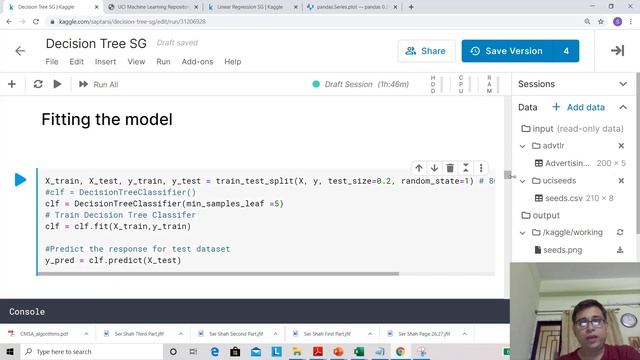Click the code cell horizontal scrollbar

click(x=218, y=274)
